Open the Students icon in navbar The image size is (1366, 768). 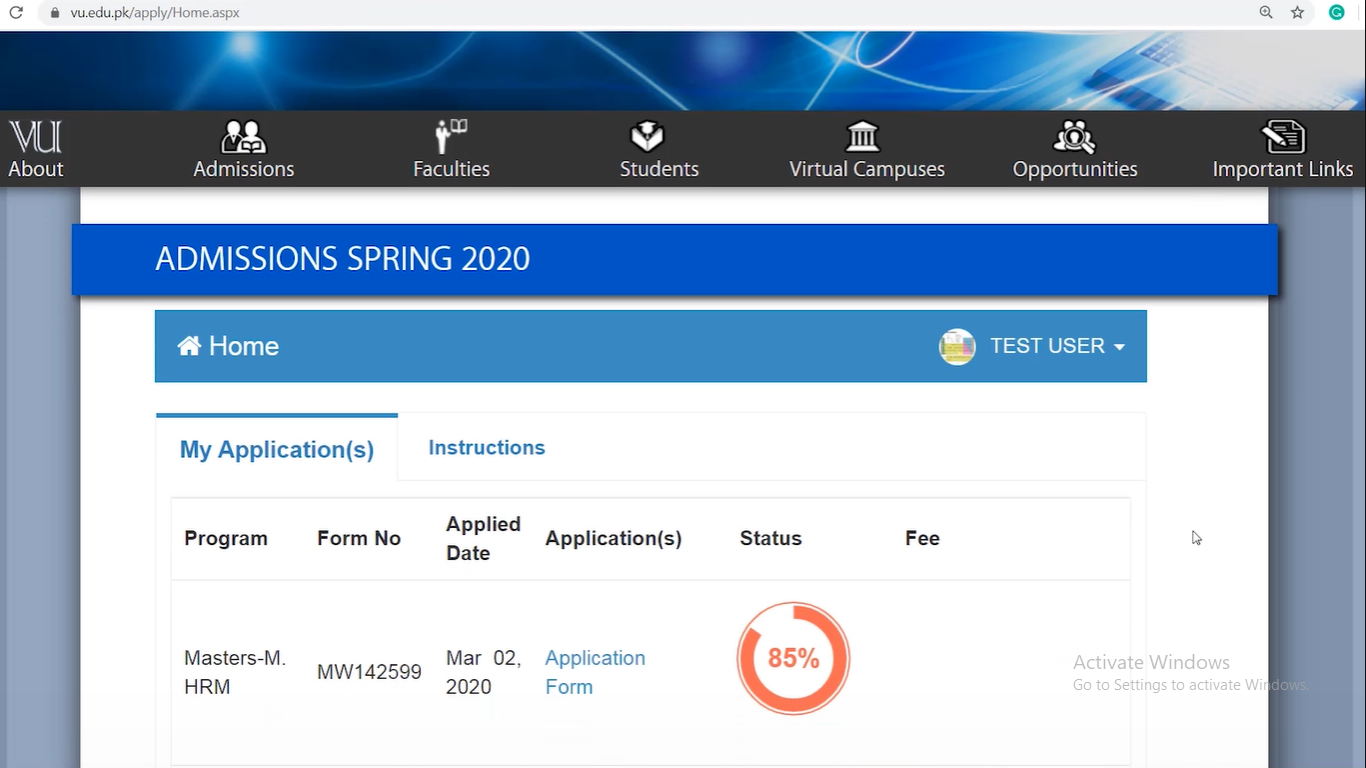(647, 137)
